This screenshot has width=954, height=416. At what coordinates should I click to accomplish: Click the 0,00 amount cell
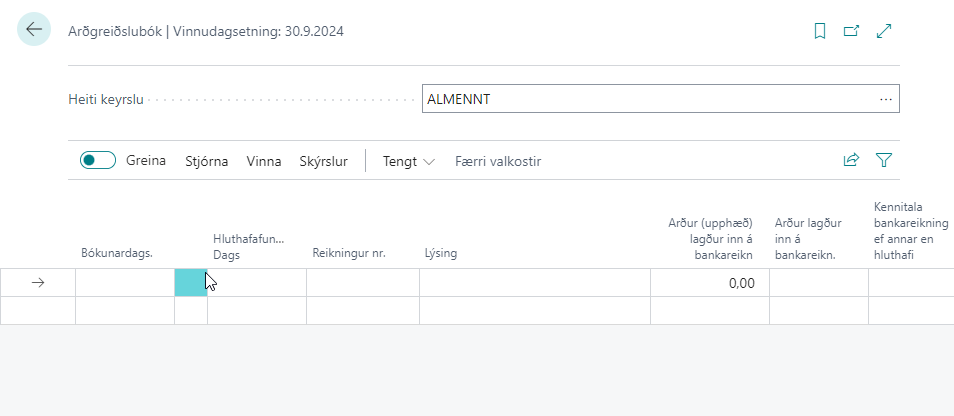click(709, 283)
